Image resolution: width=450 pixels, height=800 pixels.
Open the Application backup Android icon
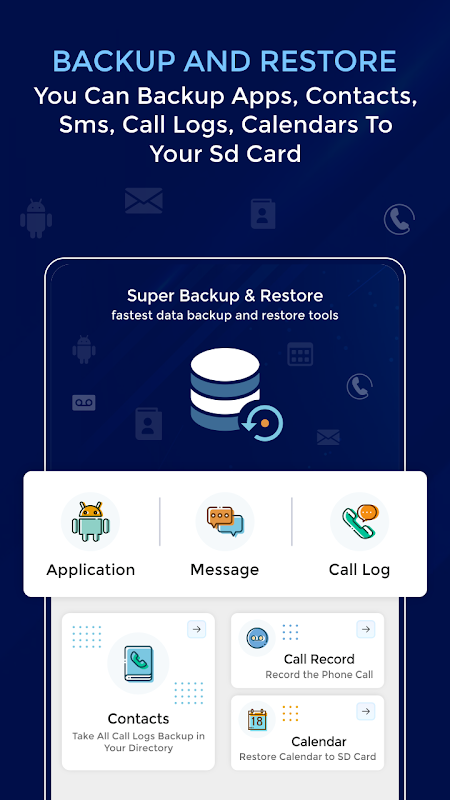90,521
